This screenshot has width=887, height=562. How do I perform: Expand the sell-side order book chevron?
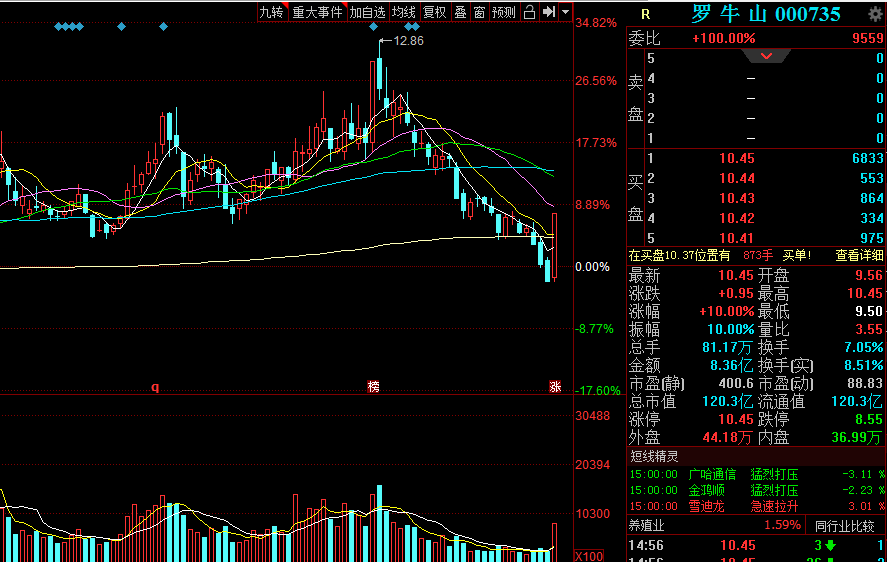[767, 56]
